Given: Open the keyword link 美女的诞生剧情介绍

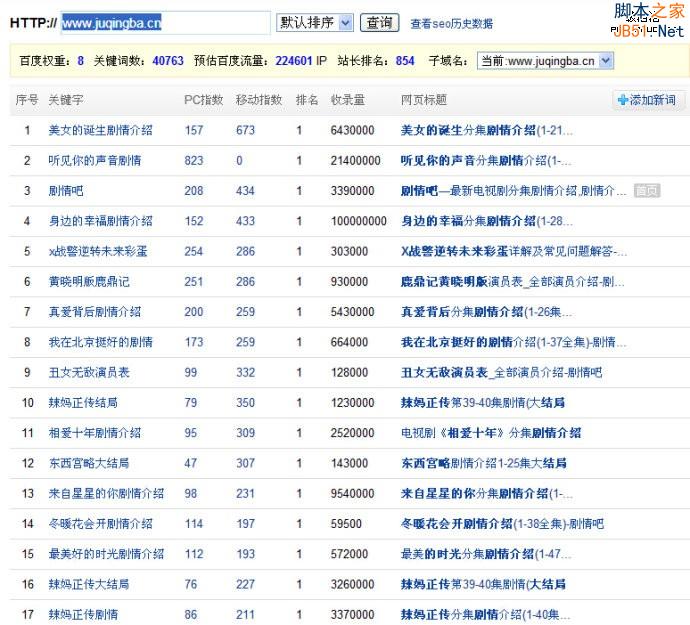Looking at the screenshot, I should pos(100,130).
